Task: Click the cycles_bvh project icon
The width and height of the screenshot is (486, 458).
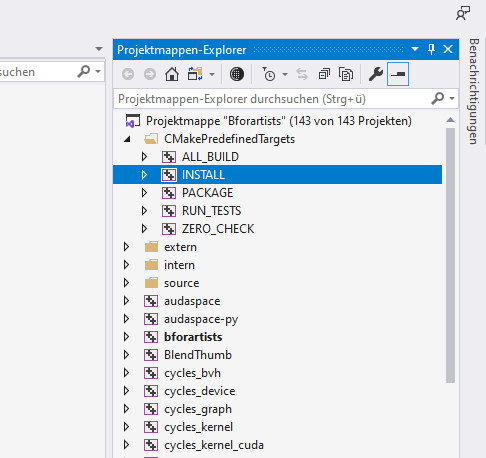Action: pos(151,373)
